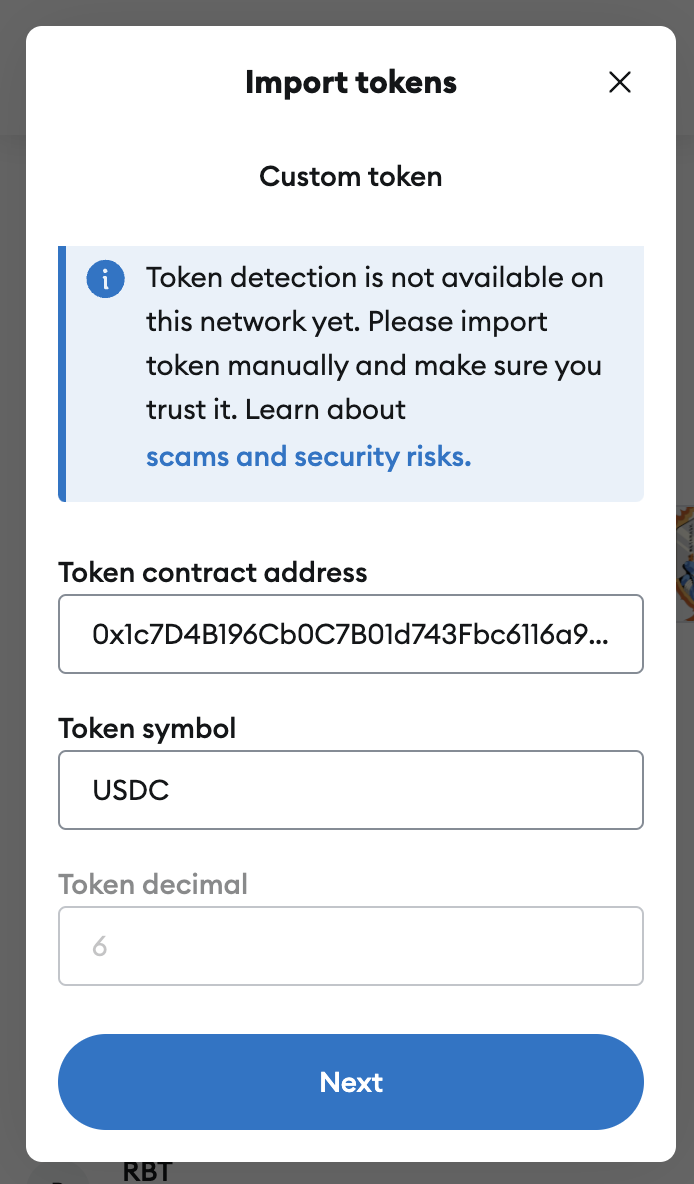The width and height of the screenshot is (694, 1184).
Task: Click the token detection warning text
Action: (x=374, y=322)
